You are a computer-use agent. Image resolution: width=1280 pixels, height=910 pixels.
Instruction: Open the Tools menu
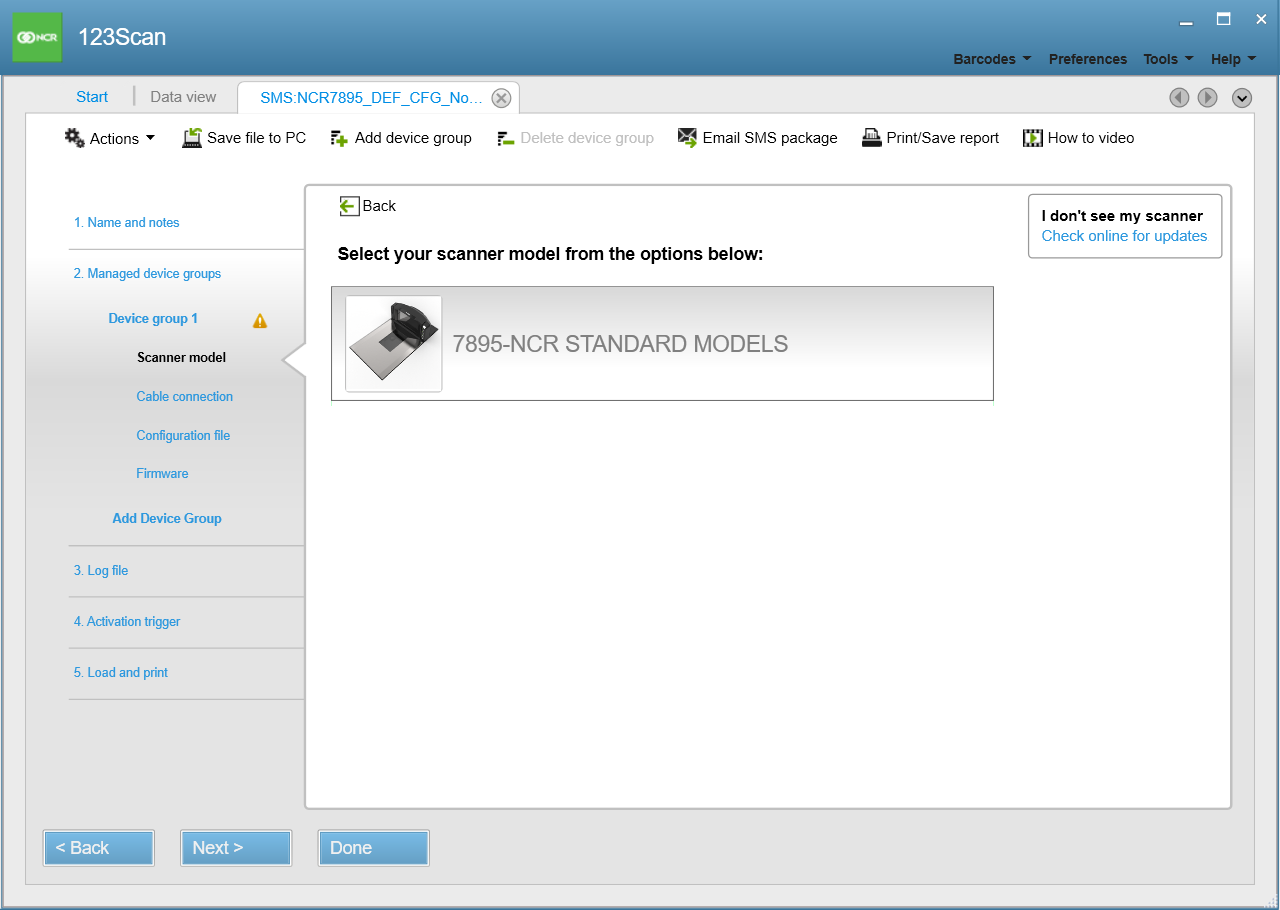pos(1168,59)
